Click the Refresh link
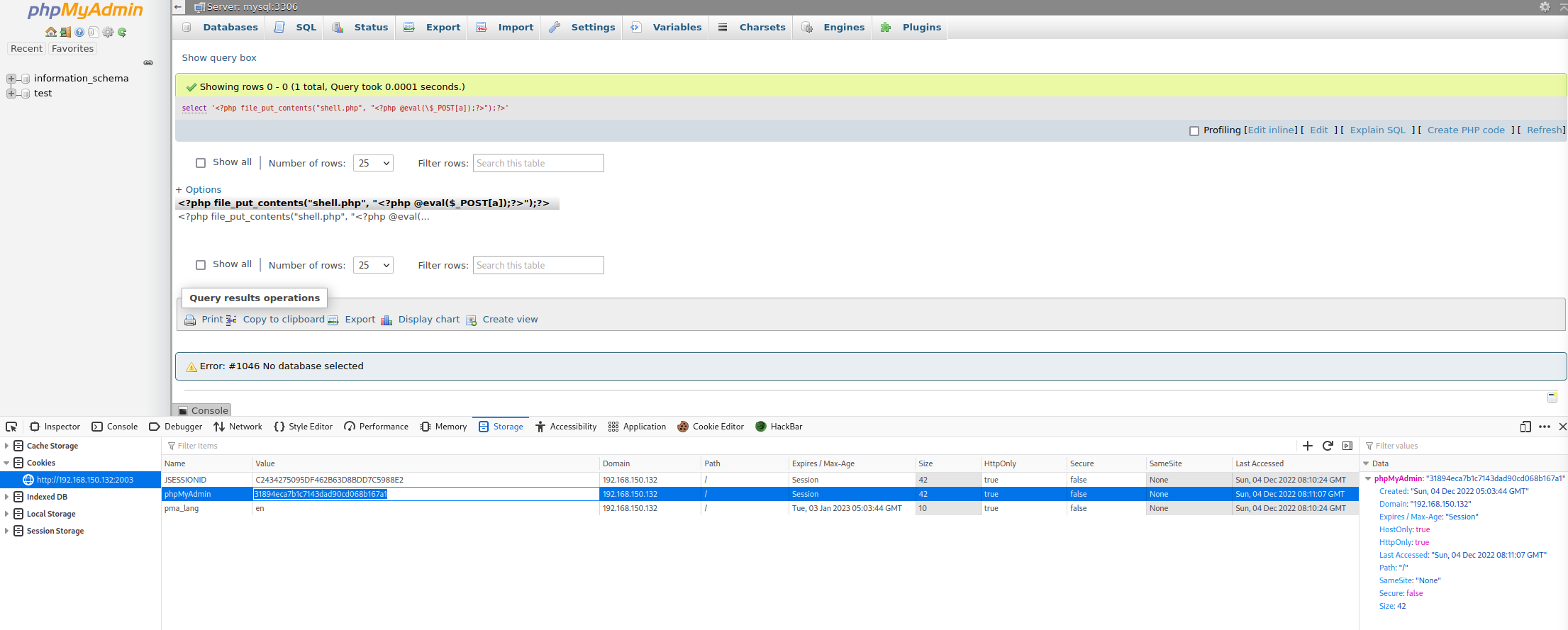The height and width of the screenshot is (630, 1568). [x=1545, y=130]
